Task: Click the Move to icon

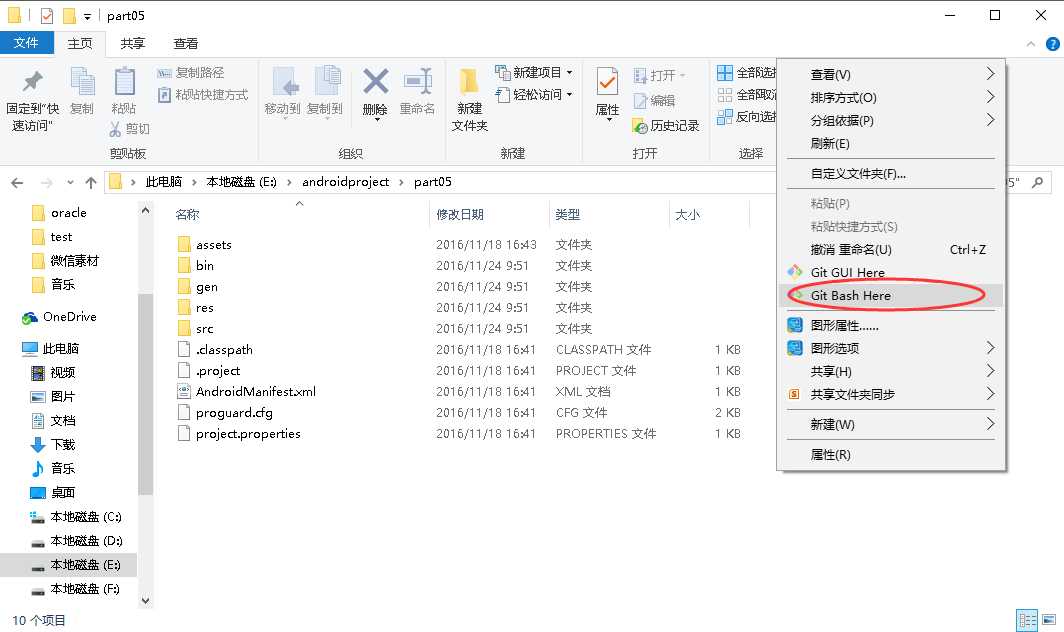Action: pos(284,81)
